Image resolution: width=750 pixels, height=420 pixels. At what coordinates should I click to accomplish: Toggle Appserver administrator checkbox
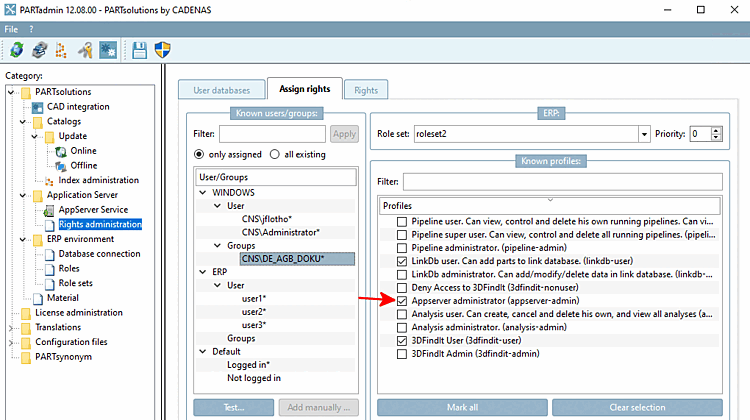[x=402, y=301]
